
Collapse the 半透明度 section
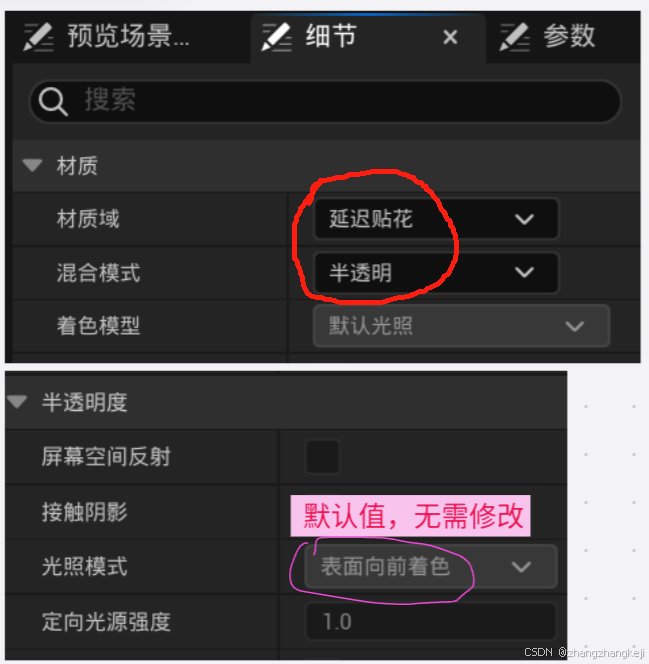click(17, 401)
